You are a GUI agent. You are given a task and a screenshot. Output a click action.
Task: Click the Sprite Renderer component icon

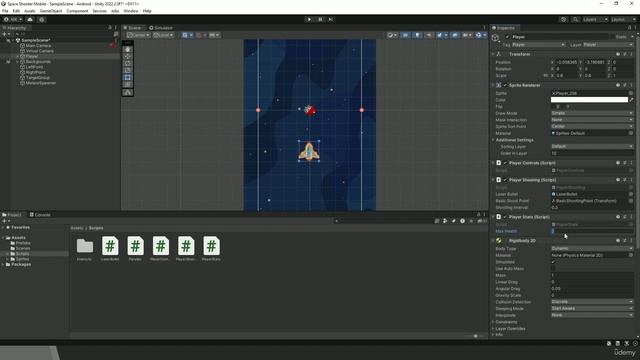(499, 85)
